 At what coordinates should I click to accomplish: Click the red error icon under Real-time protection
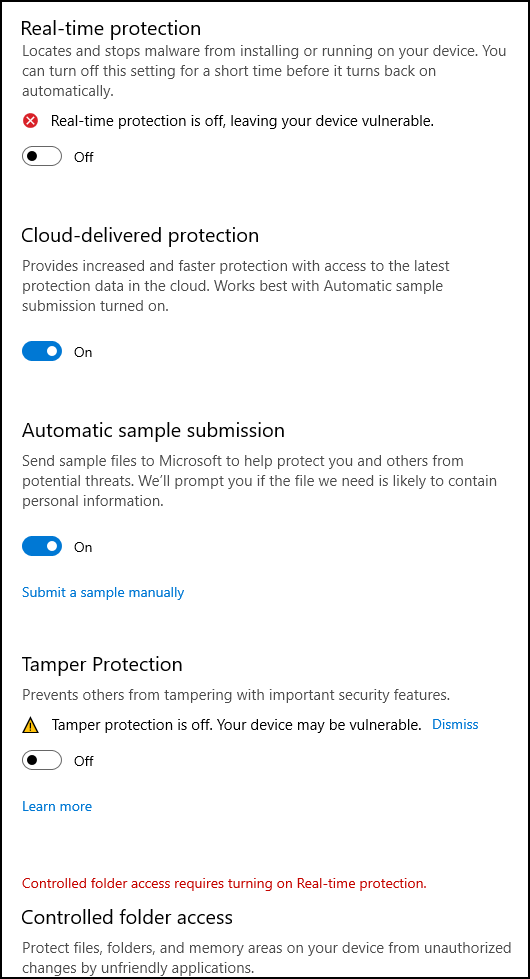point(30,121)
